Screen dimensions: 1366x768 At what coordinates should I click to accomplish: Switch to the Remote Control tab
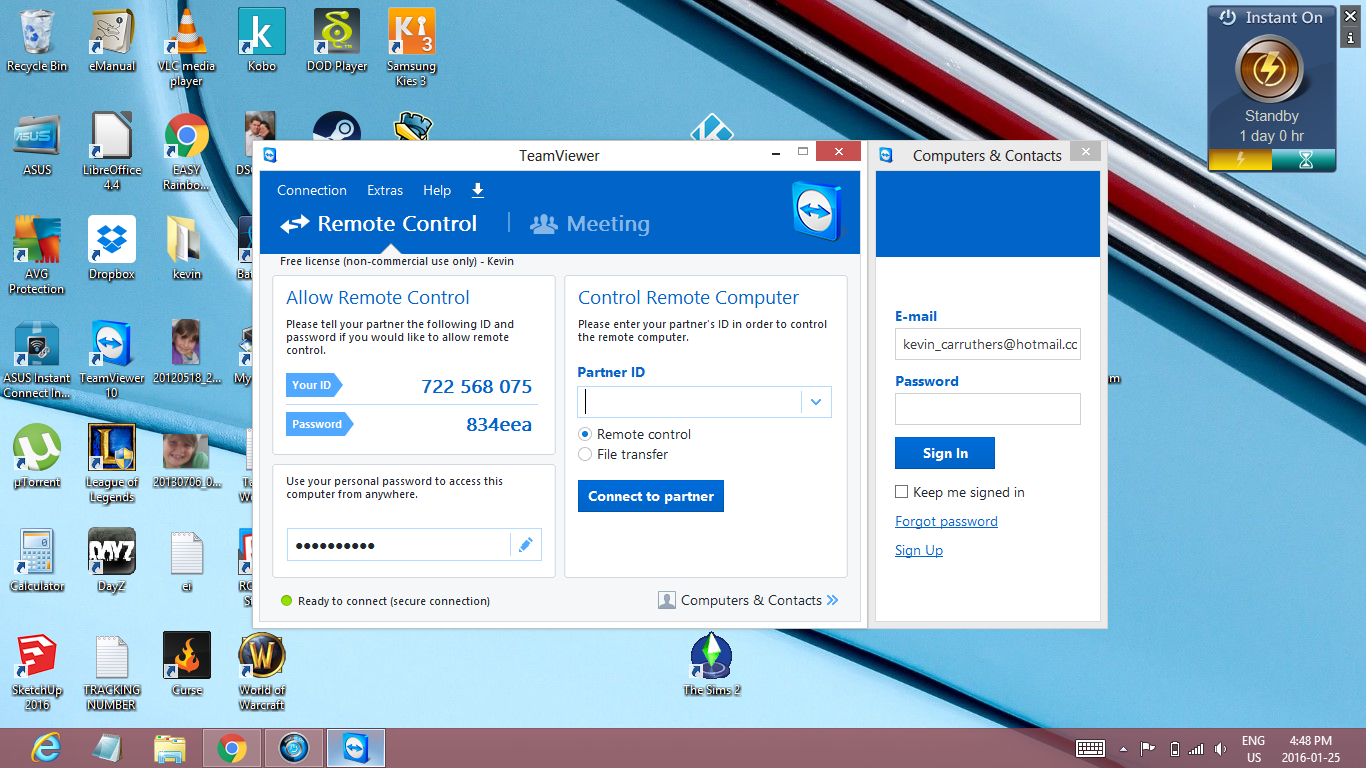379,224
